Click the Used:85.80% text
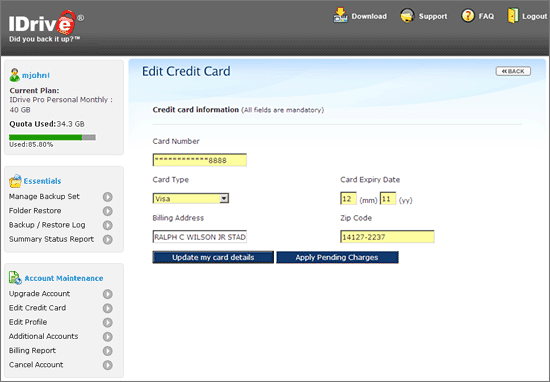This screenshot has width=550, height=382. (31, 145)
